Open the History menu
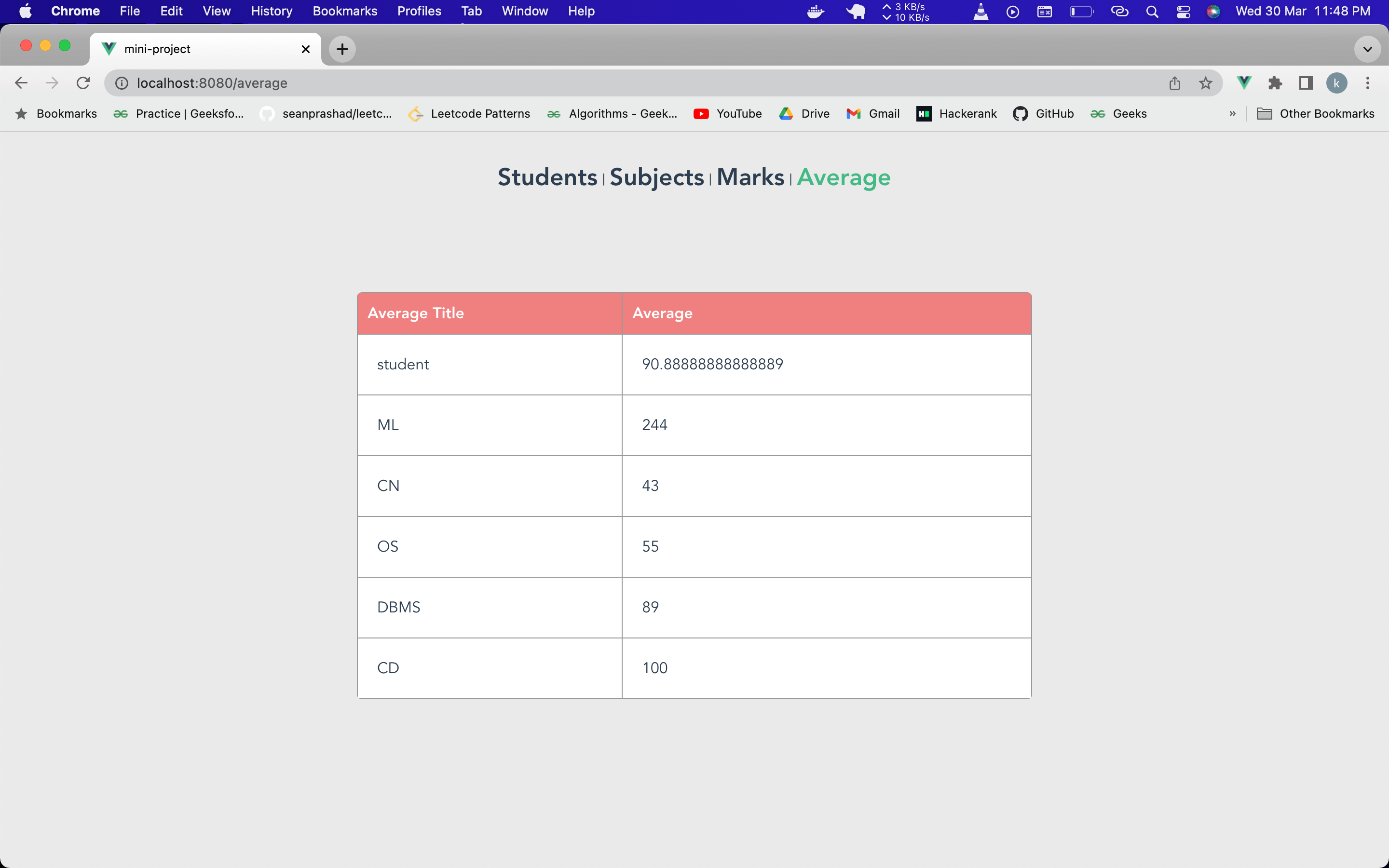Image resolution: width=1389 pixels, height=868 pixels. (x=271, y=11)
